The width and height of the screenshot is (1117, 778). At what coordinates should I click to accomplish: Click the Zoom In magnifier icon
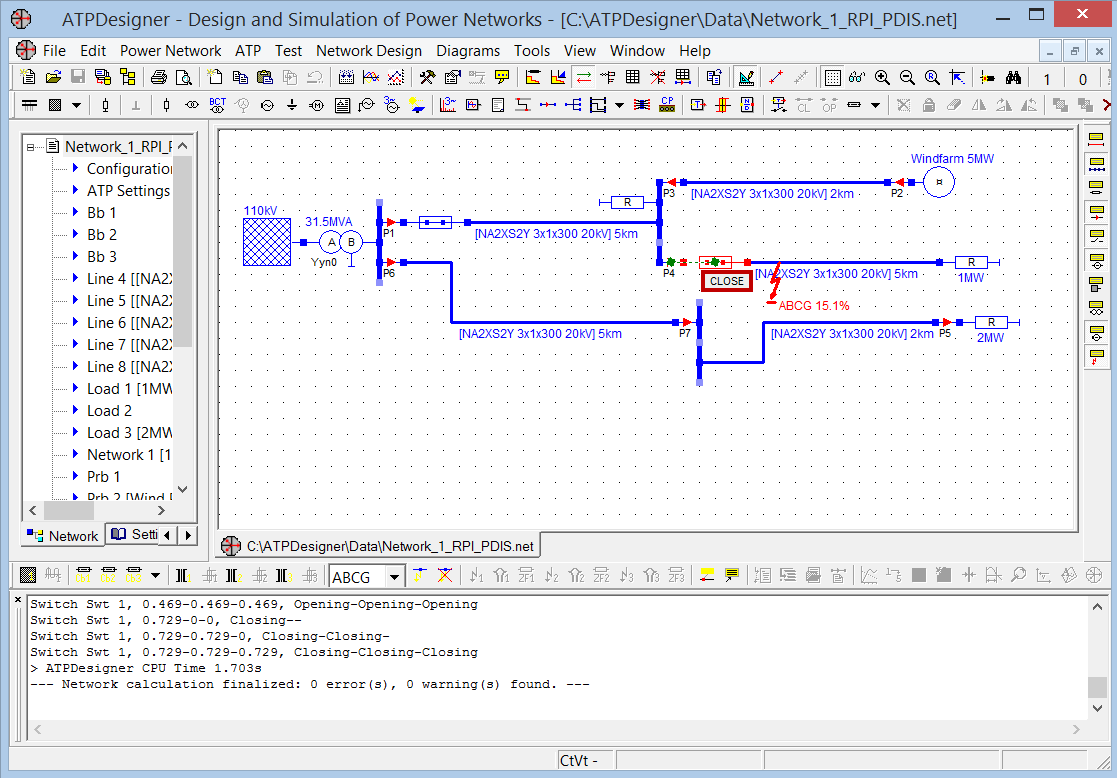(x=882, y=77)
